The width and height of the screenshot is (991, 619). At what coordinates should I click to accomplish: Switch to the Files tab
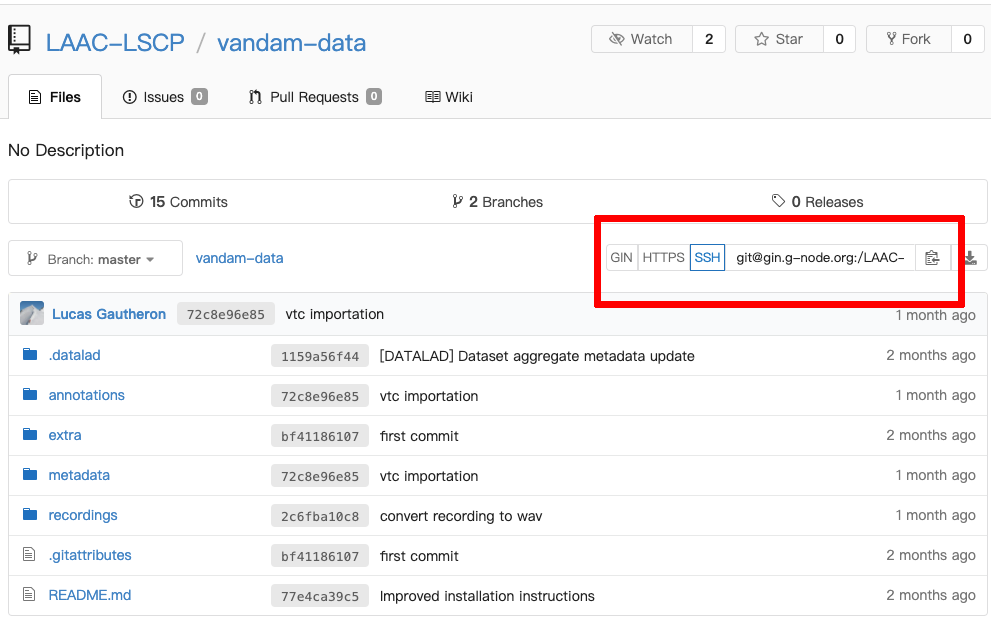(x=55, y=97)
